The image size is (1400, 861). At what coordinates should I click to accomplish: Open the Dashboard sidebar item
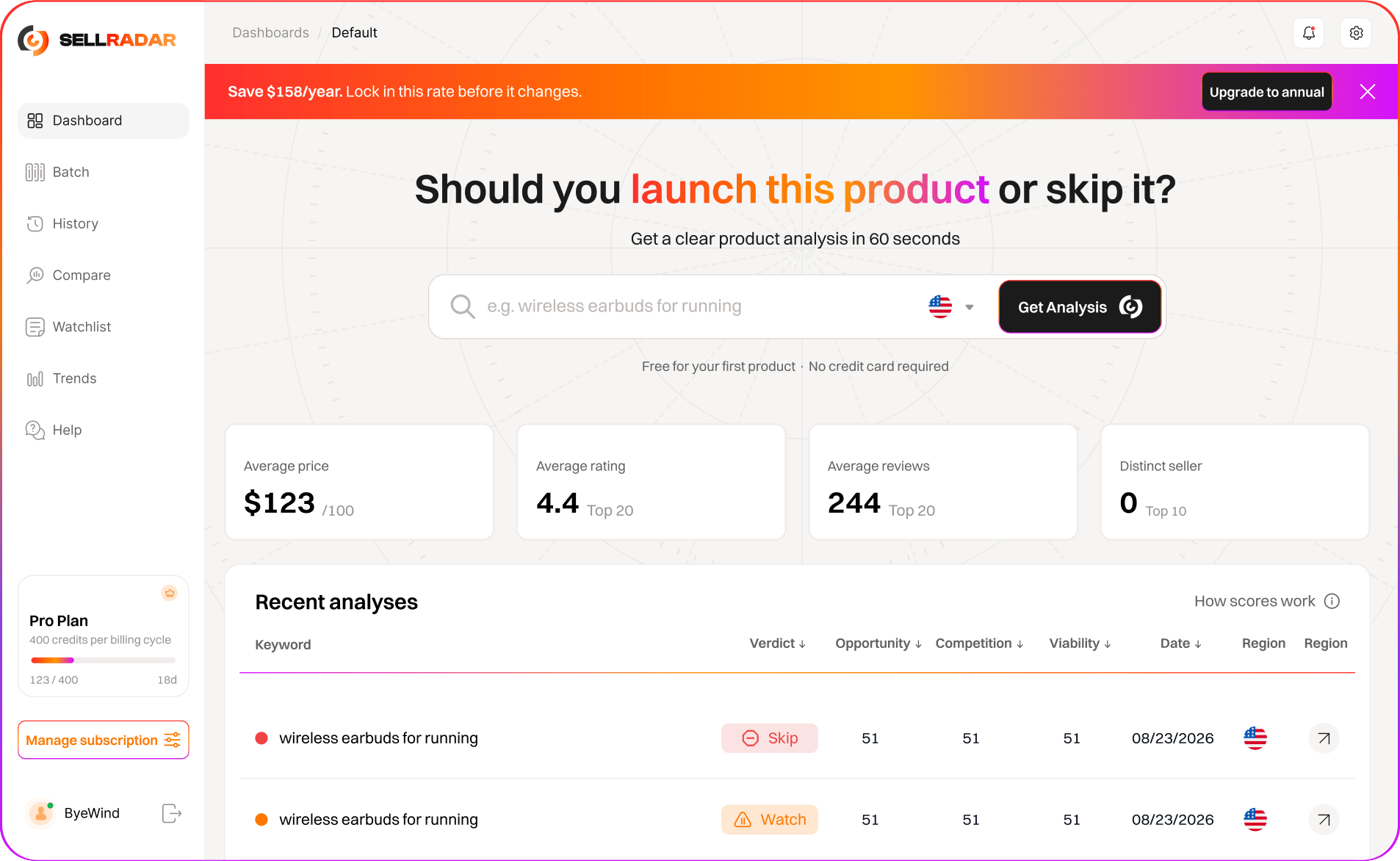[x=103, y=120]
